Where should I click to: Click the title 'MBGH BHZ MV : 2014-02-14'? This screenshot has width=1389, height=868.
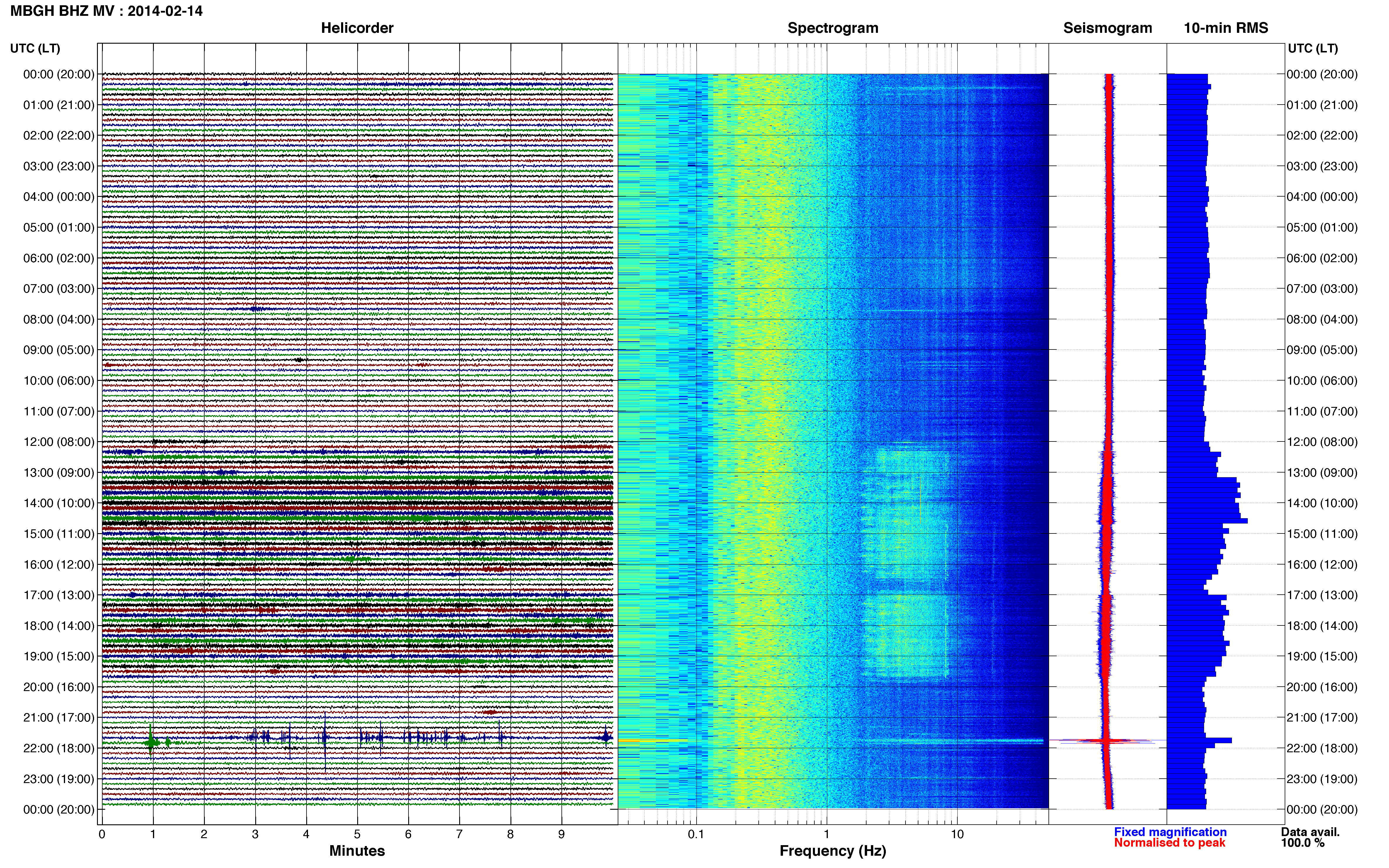pyautogui.click(x=106, y=11)
